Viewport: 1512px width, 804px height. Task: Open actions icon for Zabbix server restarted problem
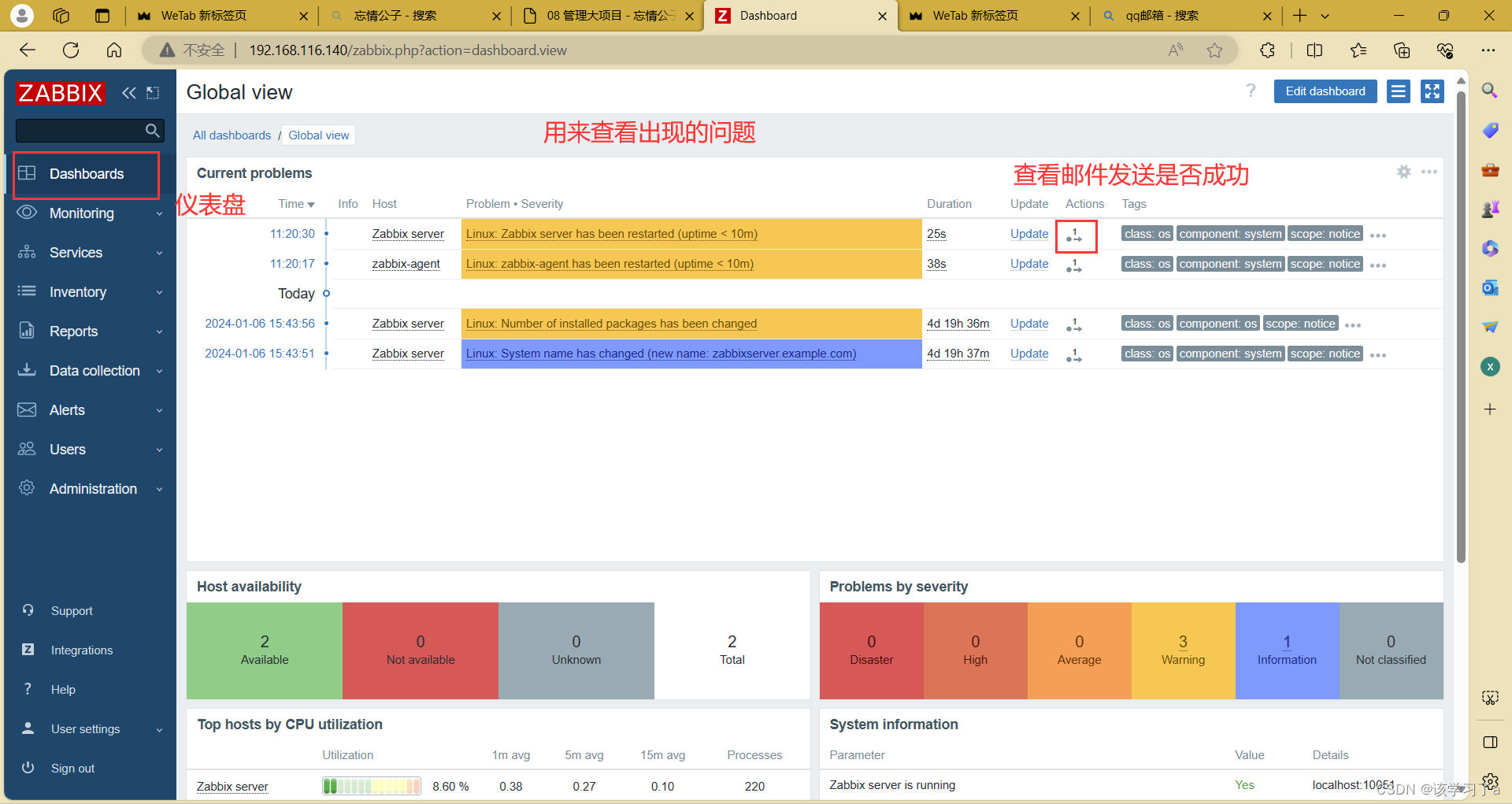pos(1074,235)
